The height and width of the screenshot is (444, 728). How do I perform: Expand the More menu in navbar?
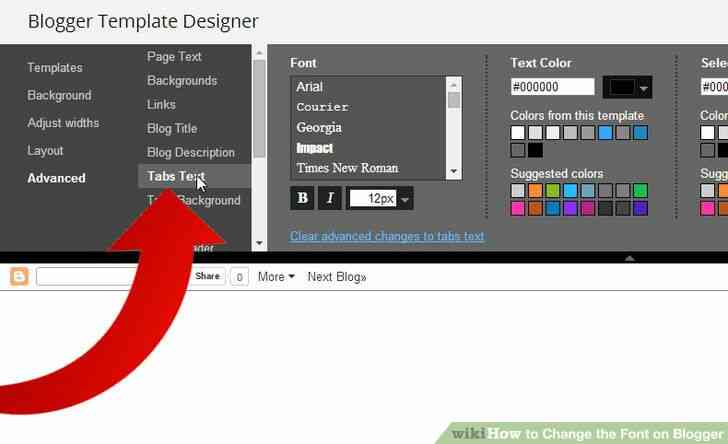point(276,277)
